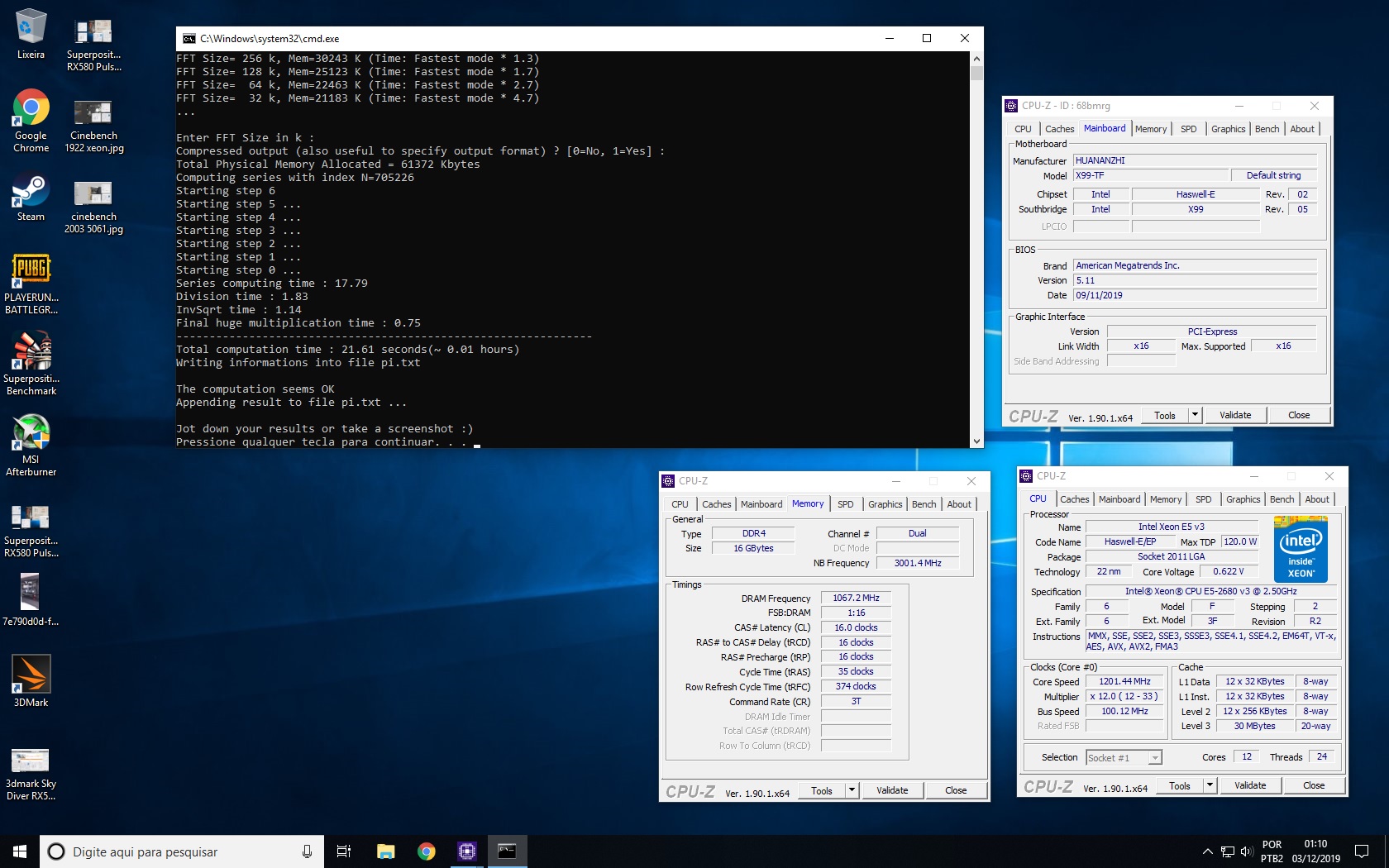Launch Google Chrome from desktop

(31, 121)
